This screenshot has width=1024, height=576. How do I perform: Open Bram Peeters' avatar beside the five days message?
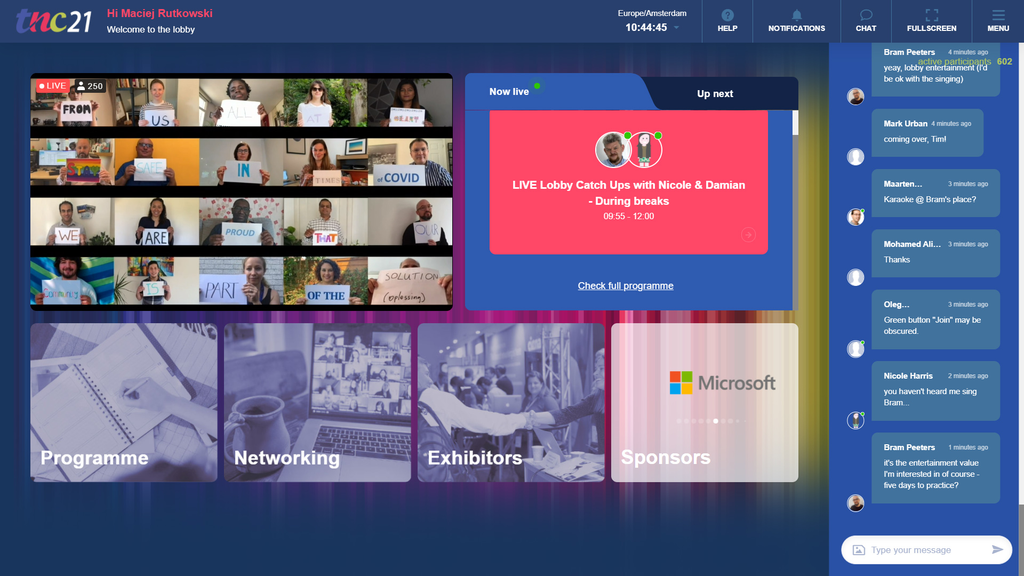pos(856,503)
